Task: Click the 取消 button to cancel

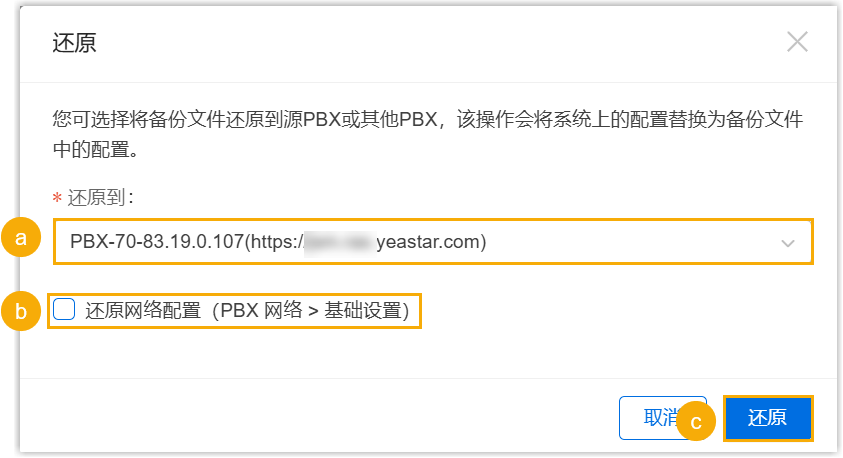Action: pos(663,418)
